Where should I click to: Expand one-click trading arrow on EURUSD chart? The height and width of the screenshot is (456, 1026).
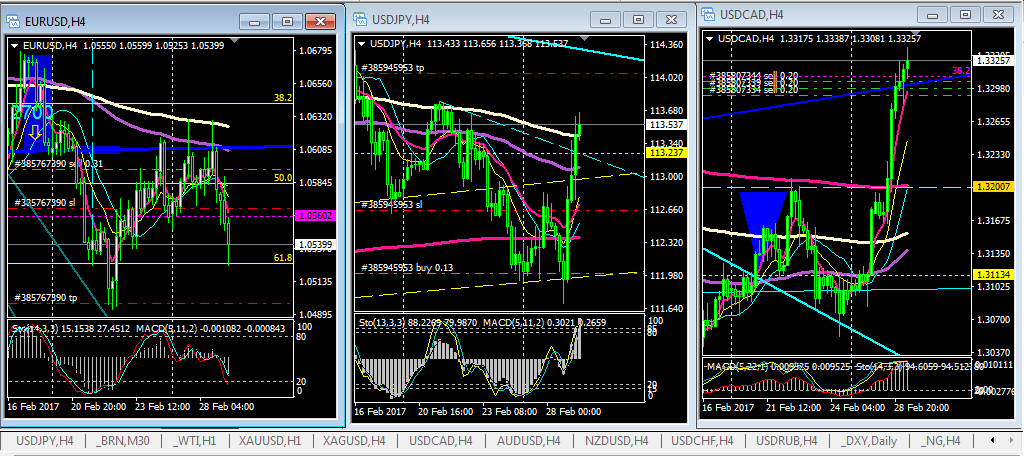15,45
